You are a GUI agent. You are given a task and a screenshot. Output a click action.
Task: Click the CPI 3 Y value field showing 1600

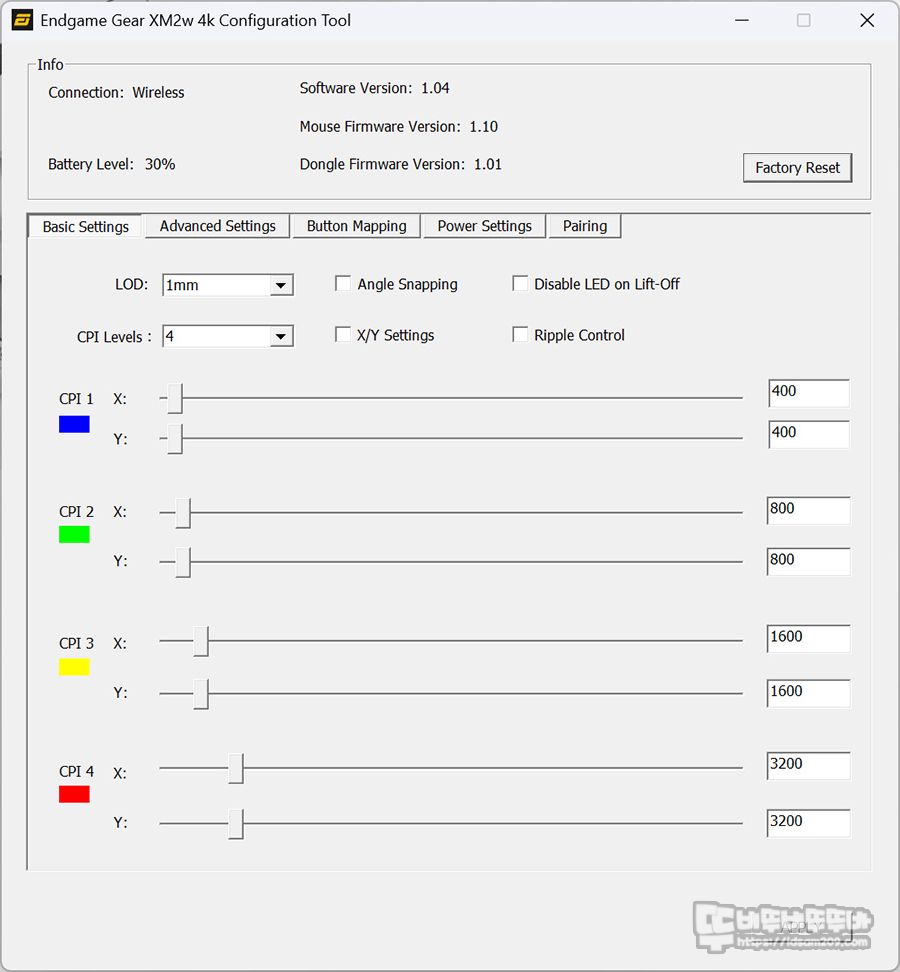coord(808,693)
